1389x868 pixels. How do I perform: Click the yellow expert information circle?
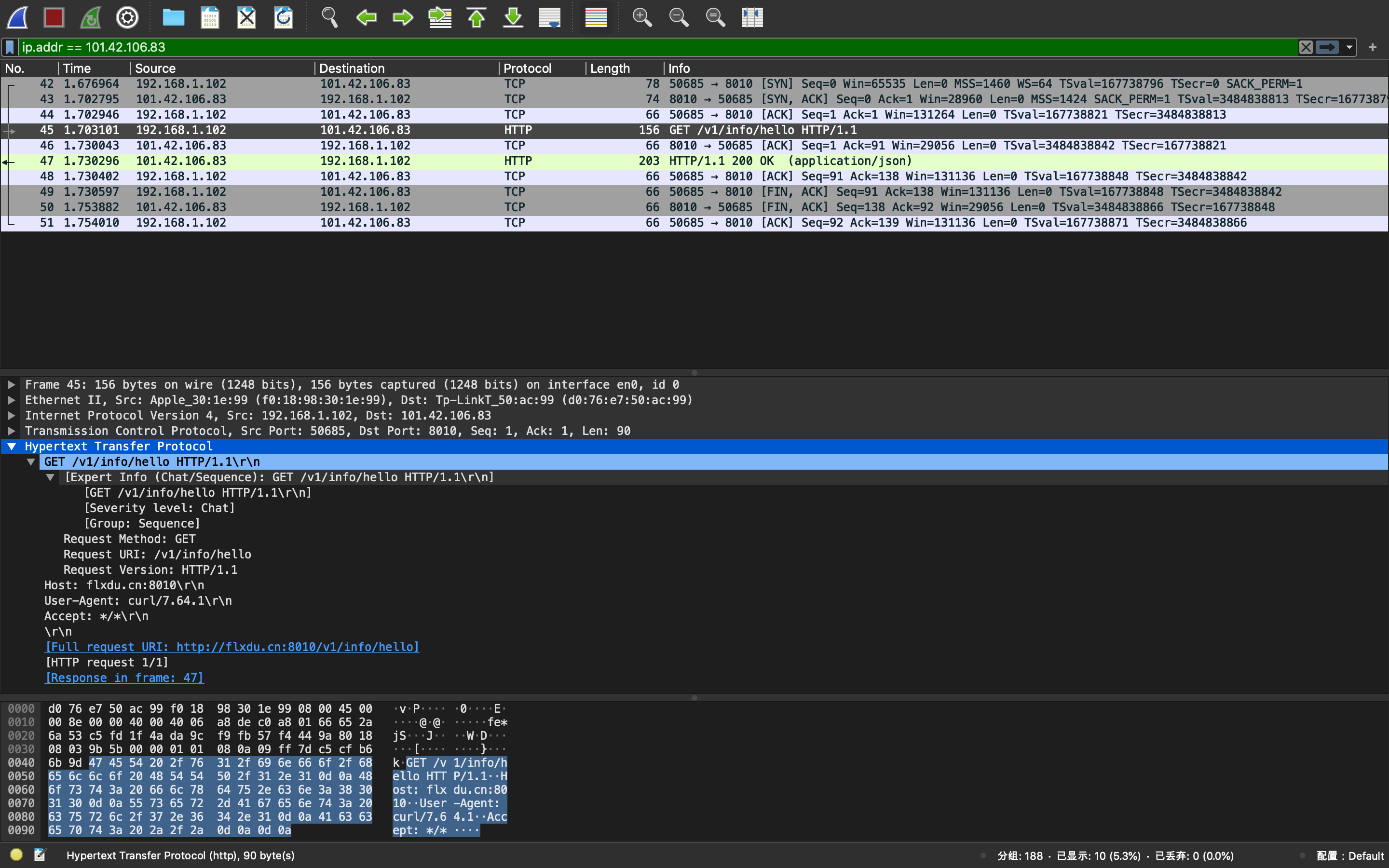point(16,855)
